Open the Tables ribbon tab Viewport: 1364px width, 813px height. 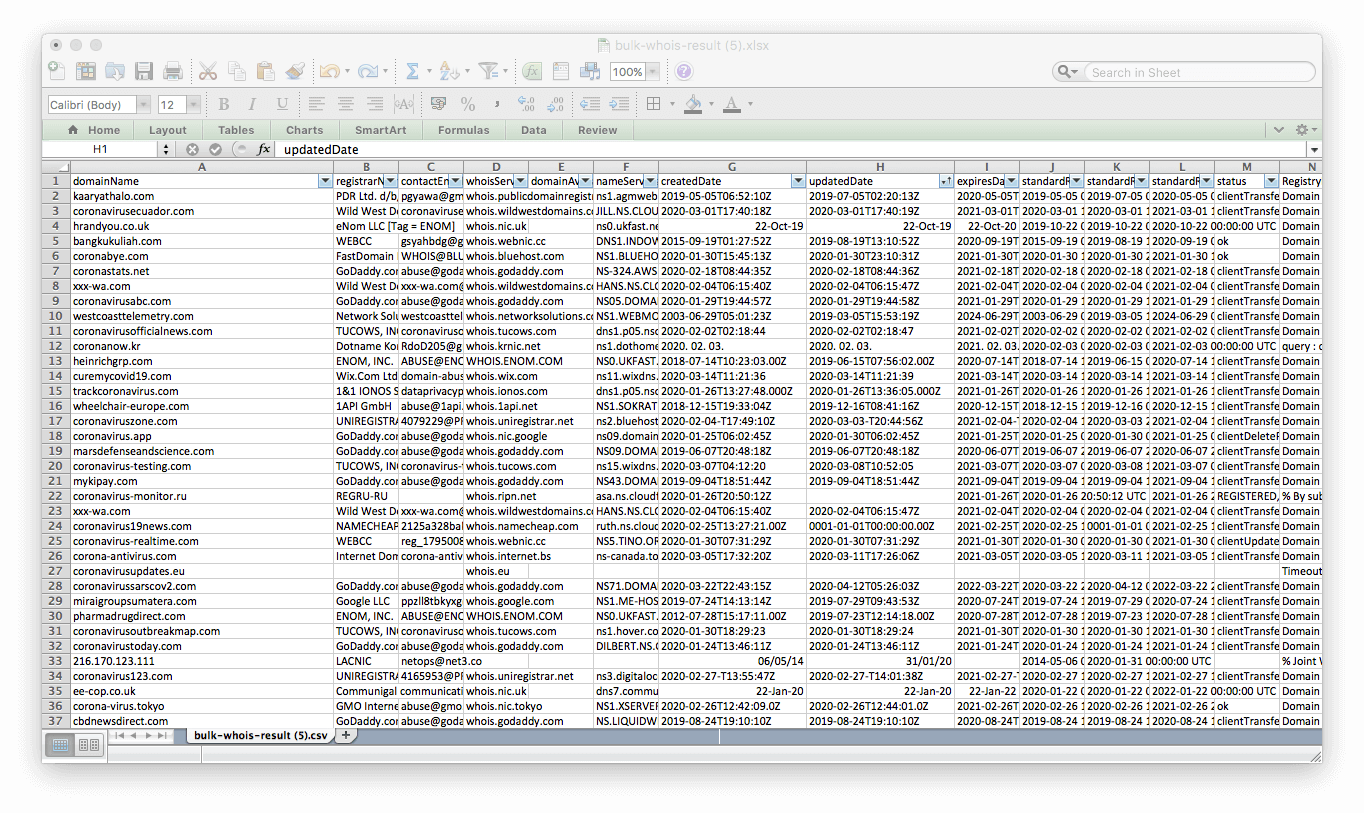pyautogui.click(x=236, y=130)
